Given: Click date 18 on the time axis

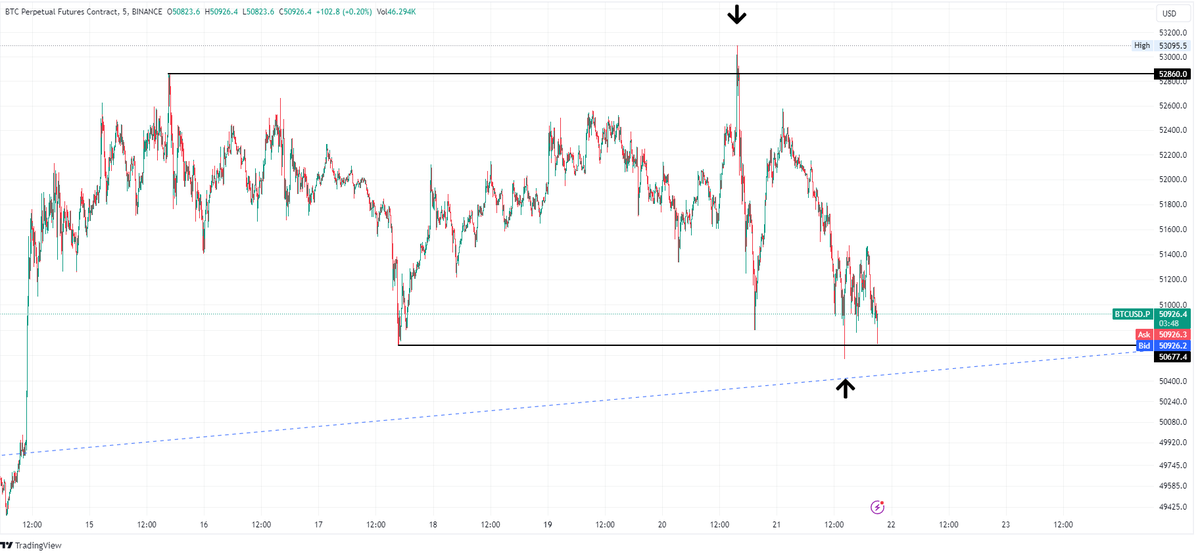Looking at the screenshot, I should 433,524.
